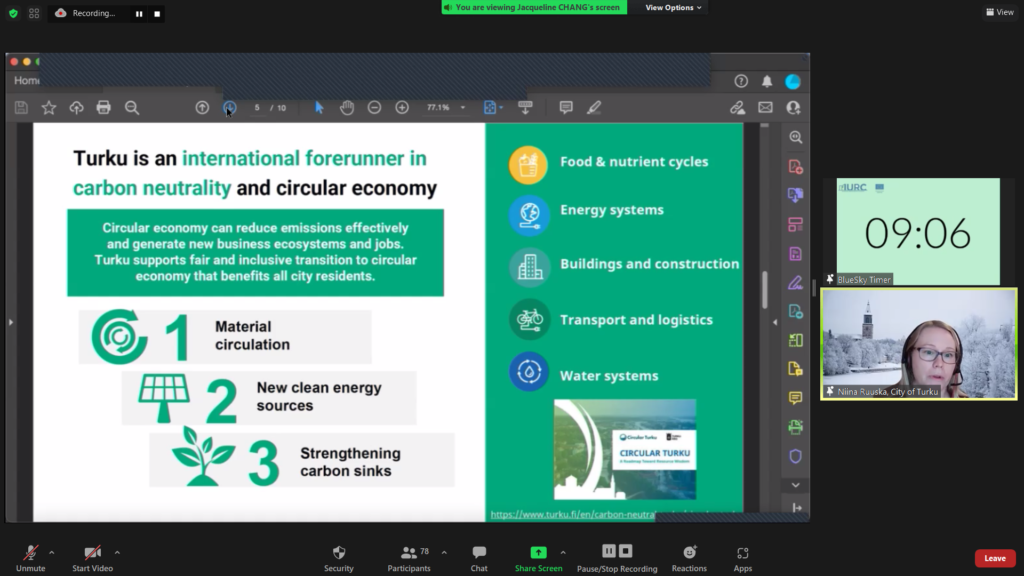The image size is (1024, 576).
Task: Click the Security shield icon
Action: tap(338, 557)
